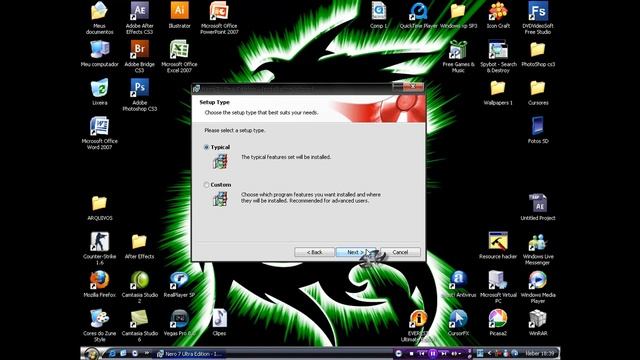Launch Mozilla Firefox desktop icon
This screenshot has width=640, height=360.
click(x=99, y=284)
